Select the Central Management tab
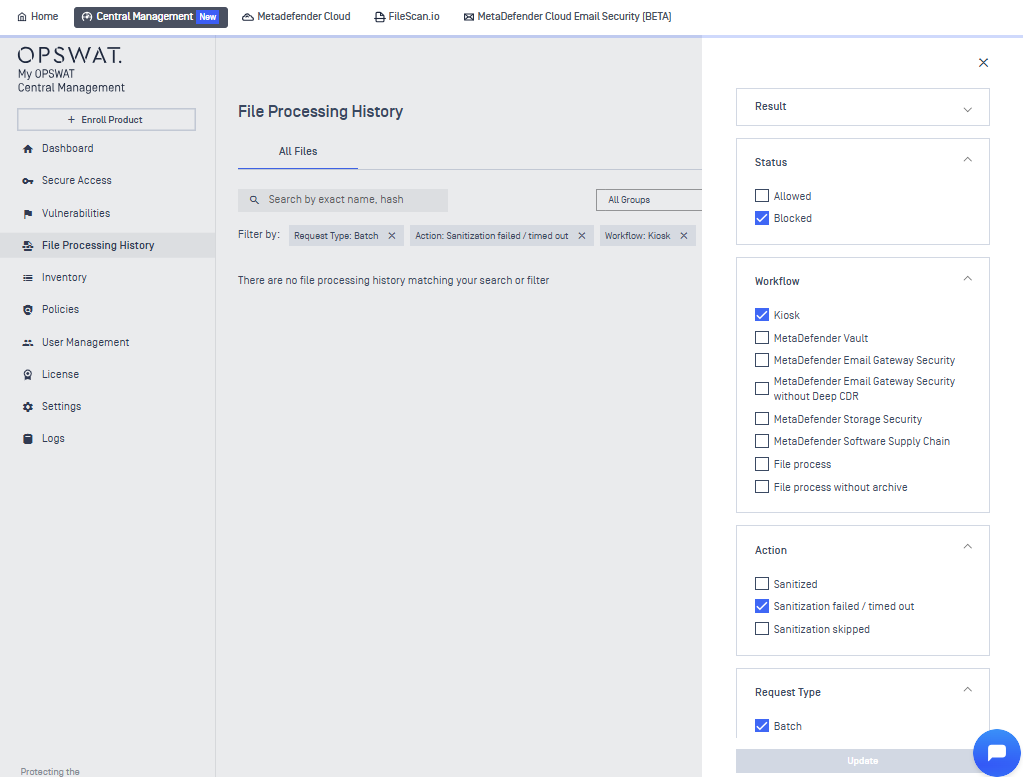The height and width of the screenshot is (777, 1023). (x=151, y=17)
